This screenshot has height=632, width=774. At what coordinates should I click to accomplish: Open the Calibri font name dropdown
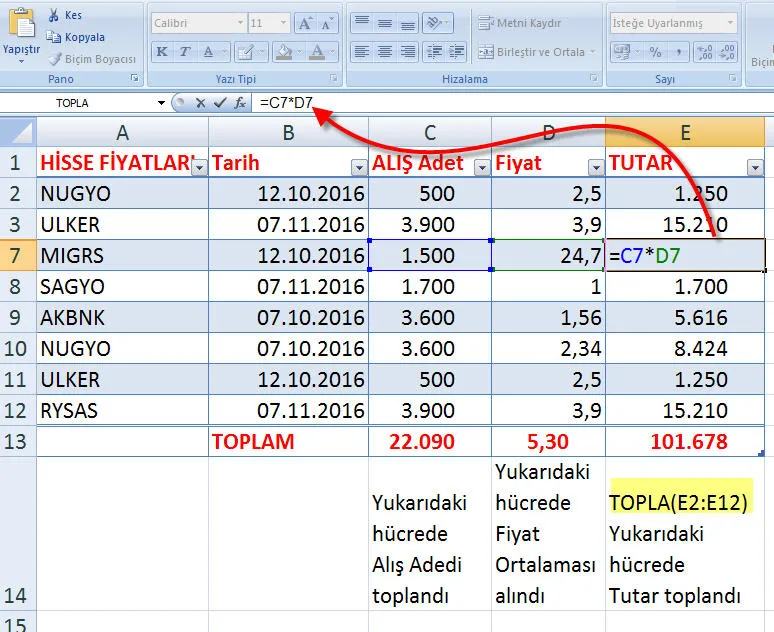(x=240, y=23)
